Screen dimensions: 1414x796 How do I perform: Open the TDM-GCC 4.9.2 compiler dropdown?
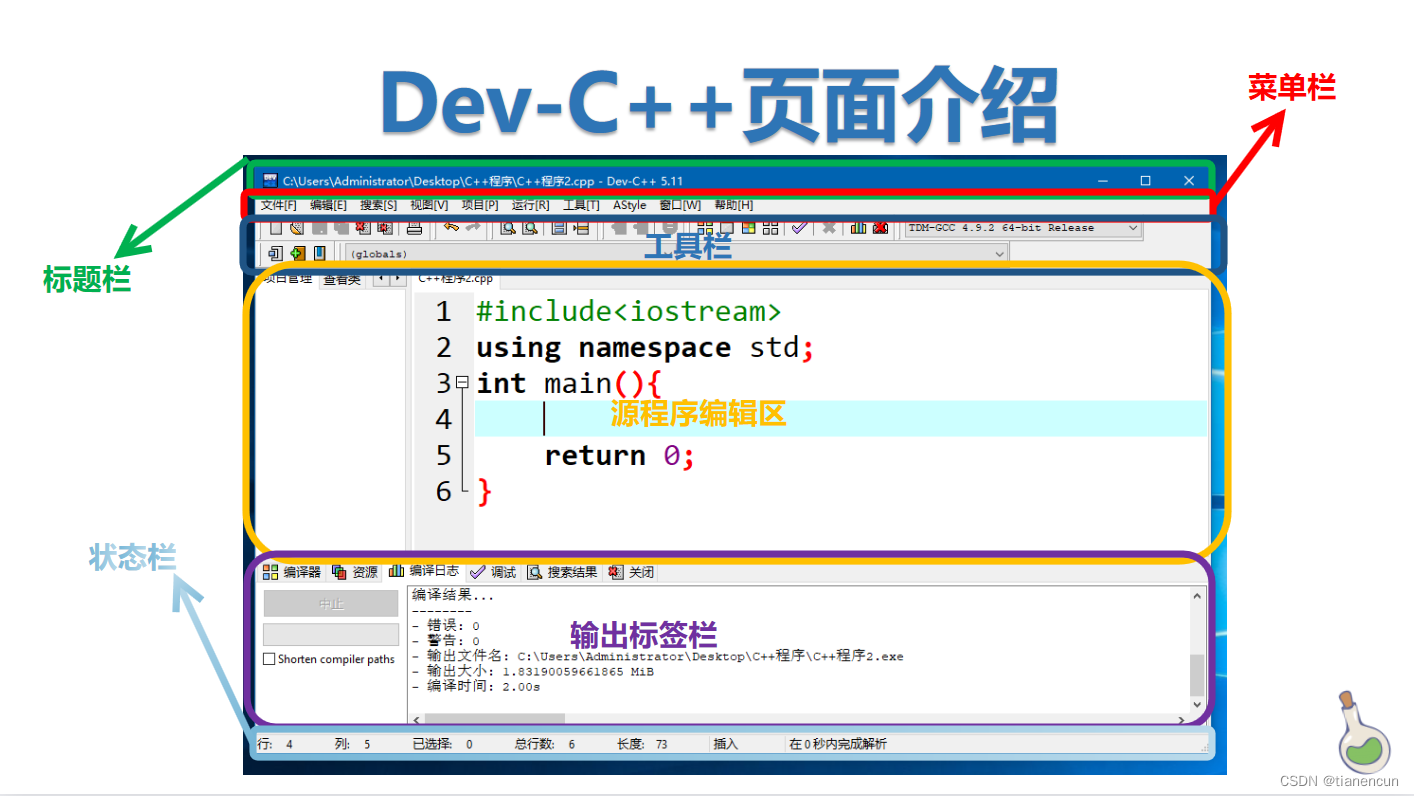pos(1023,228)
